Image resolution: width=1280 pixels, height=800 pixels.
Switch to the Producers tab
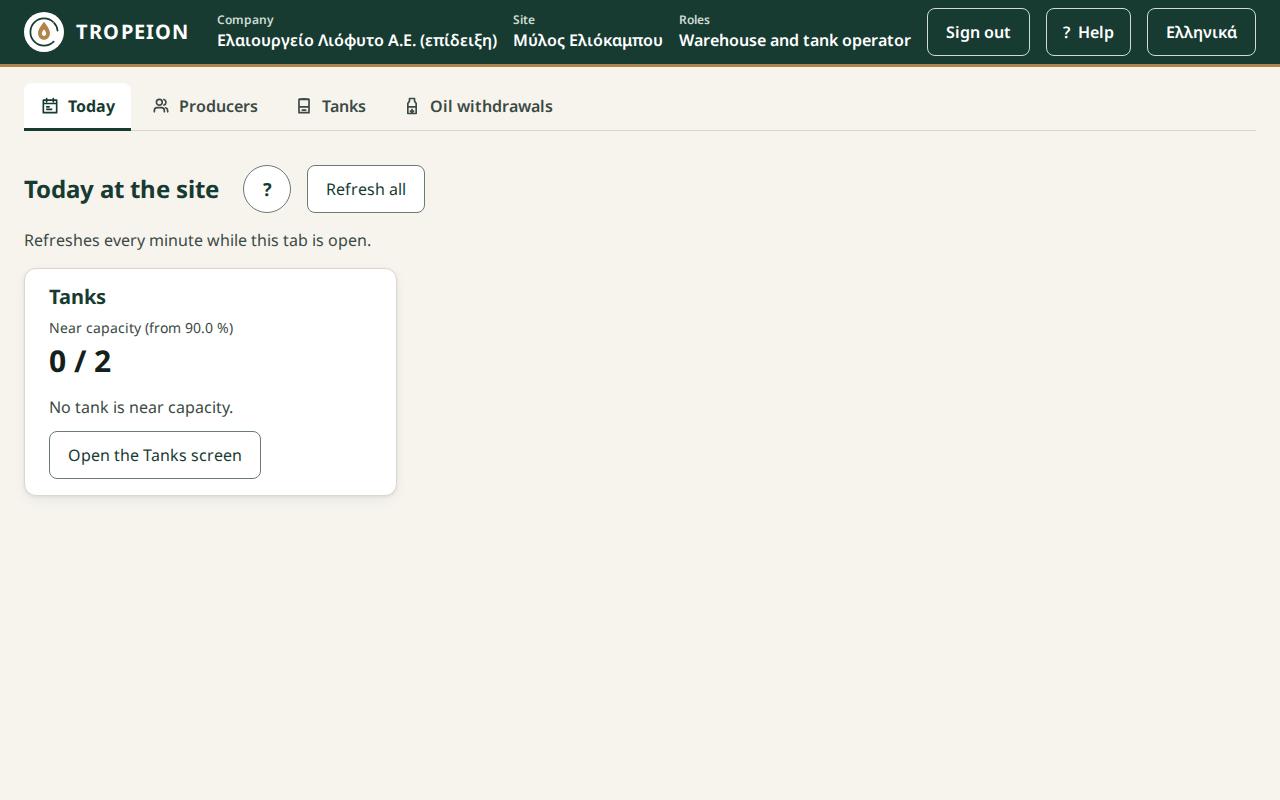(205, 106)
